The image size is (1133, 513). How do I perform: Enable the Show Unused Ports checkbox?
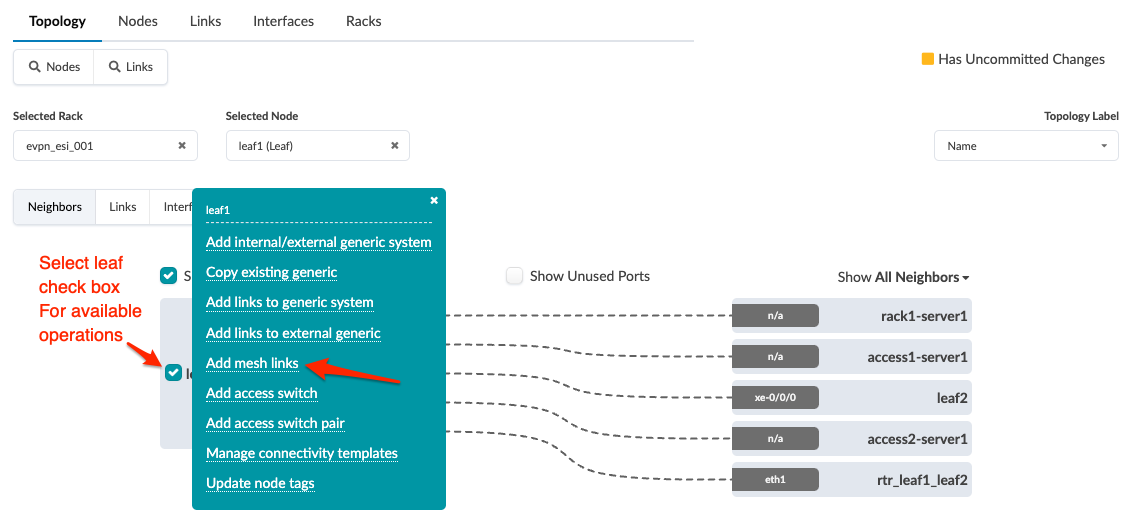[x=515, y=276]
